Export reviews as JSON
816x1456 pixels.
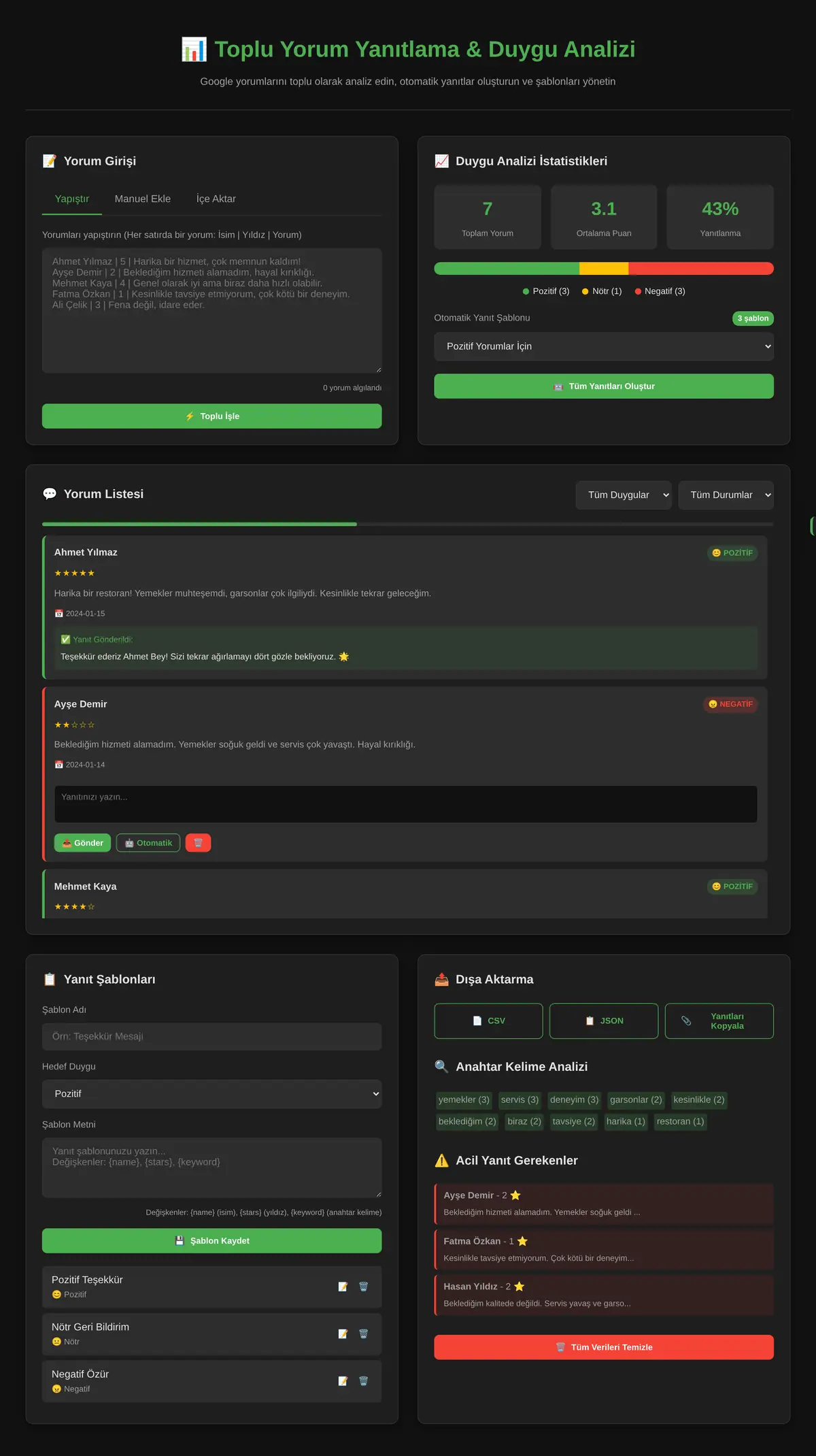pos(604,1021)
